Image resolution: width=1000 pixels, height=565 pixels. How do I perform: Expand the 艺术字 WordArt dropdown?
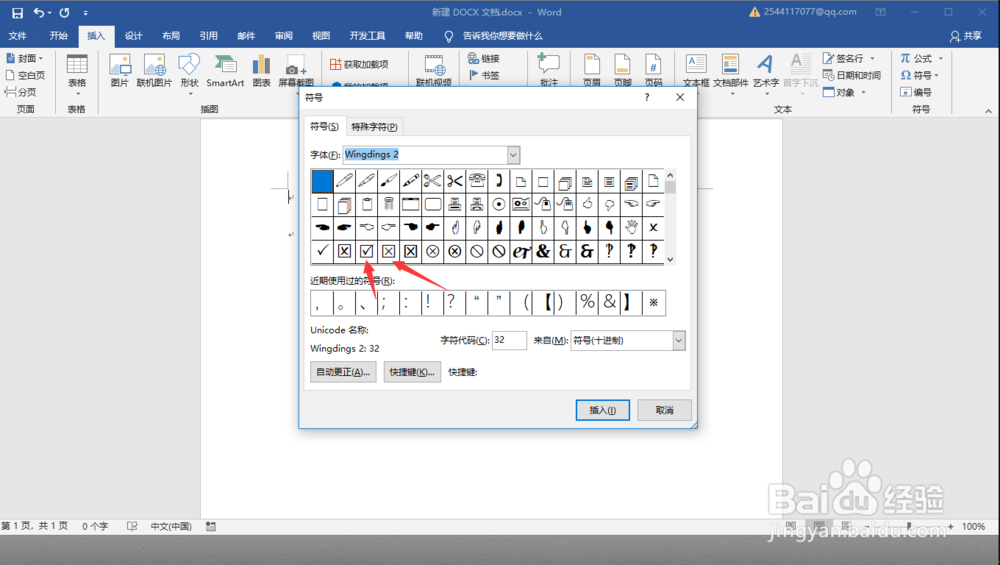pyautogui.click(x=766, y=94)
